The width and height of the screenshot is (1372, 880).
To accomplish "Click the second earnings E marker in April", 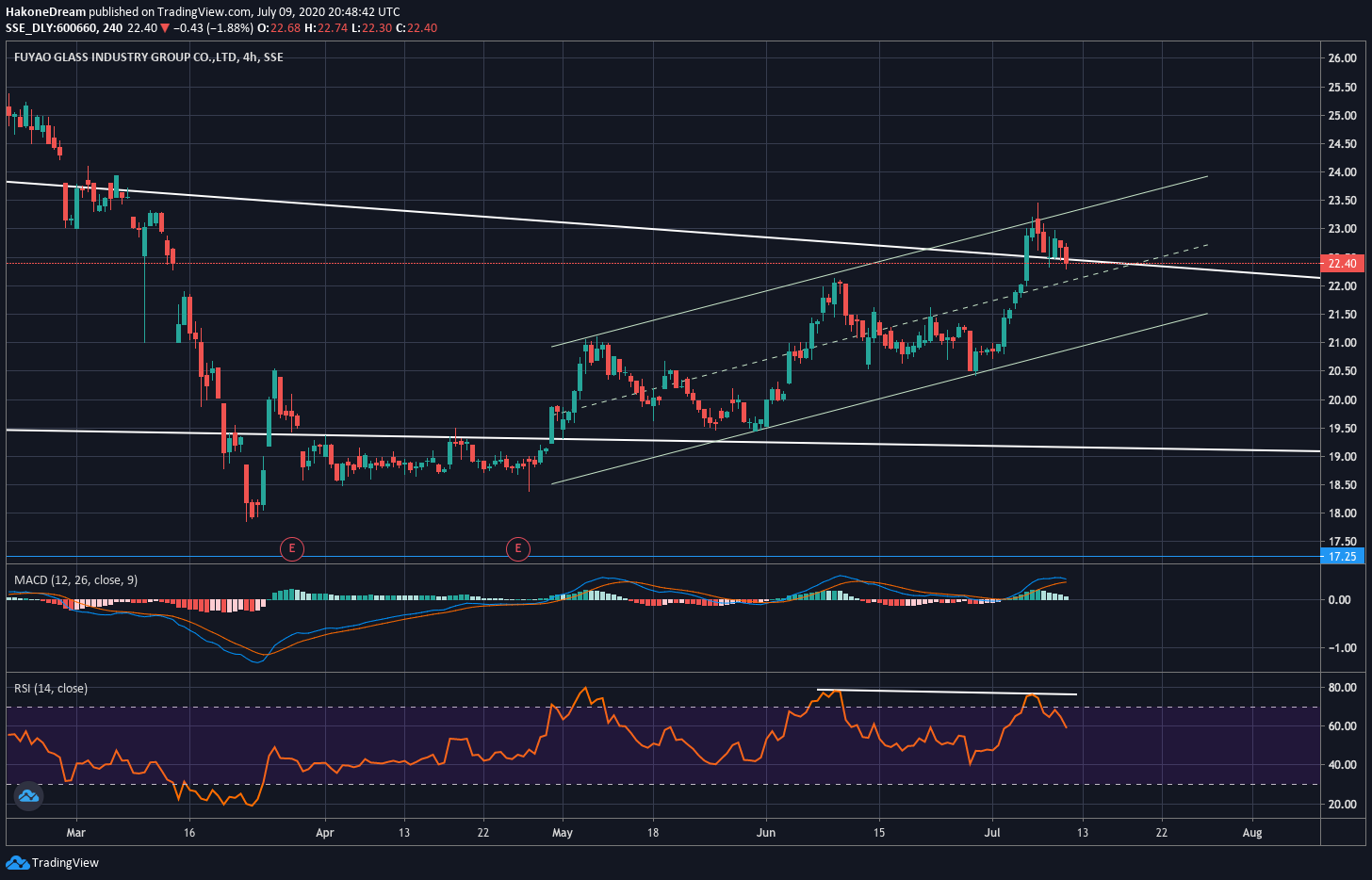I will (517, 548).
